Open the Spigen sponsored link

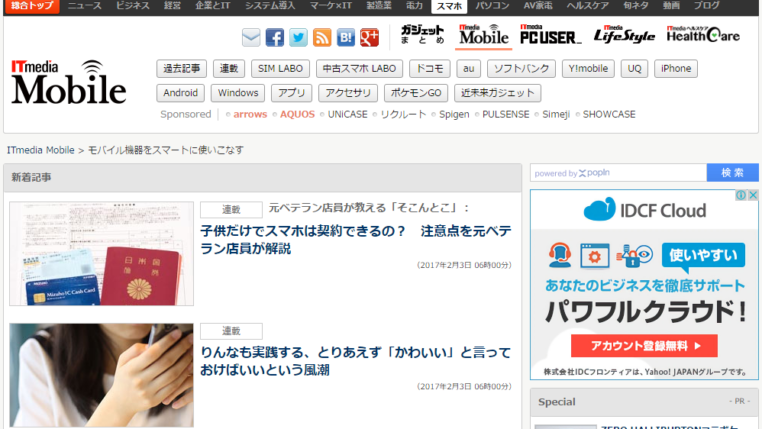[454, 114]
